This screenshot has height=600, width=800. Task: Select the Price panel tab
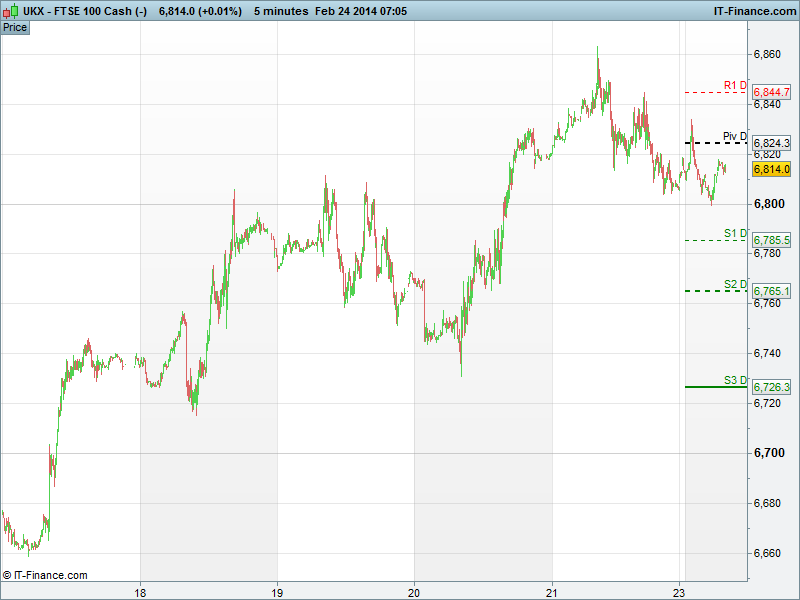[x=15, y=27]
